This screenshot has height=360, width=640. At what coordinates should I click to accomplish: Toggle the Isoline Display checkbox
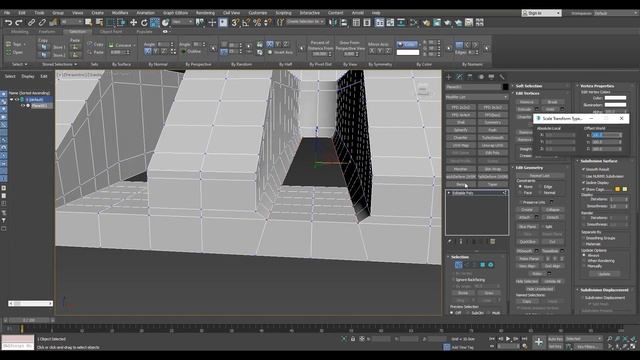pos(584,182)
